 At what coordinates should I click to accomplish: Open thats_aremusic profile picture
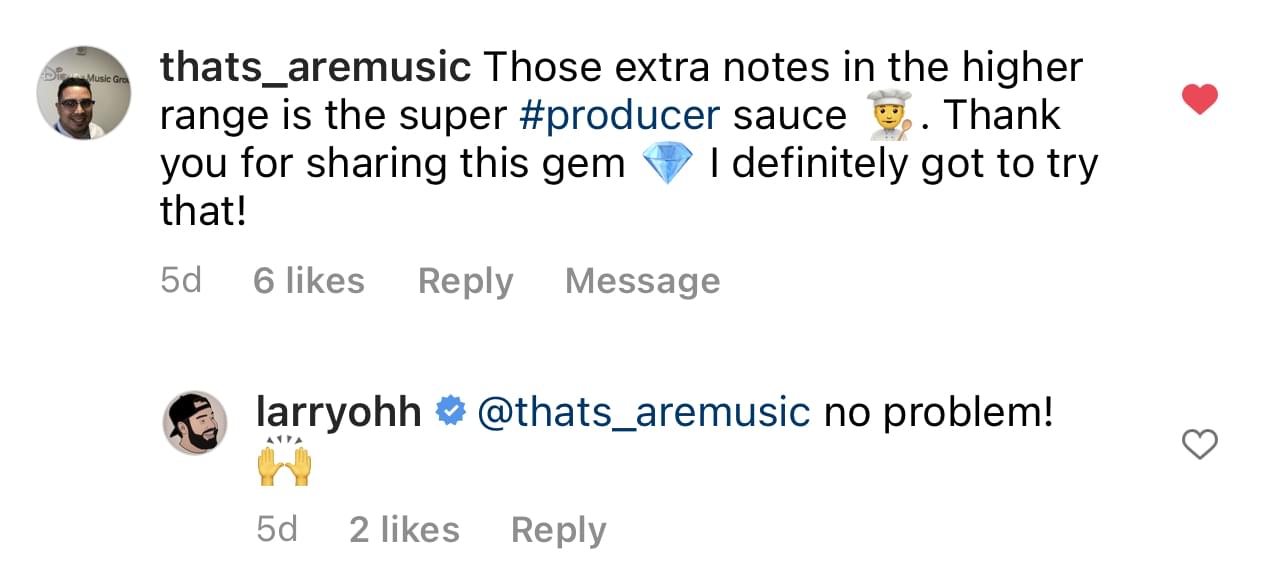click(x=84, y=93)
